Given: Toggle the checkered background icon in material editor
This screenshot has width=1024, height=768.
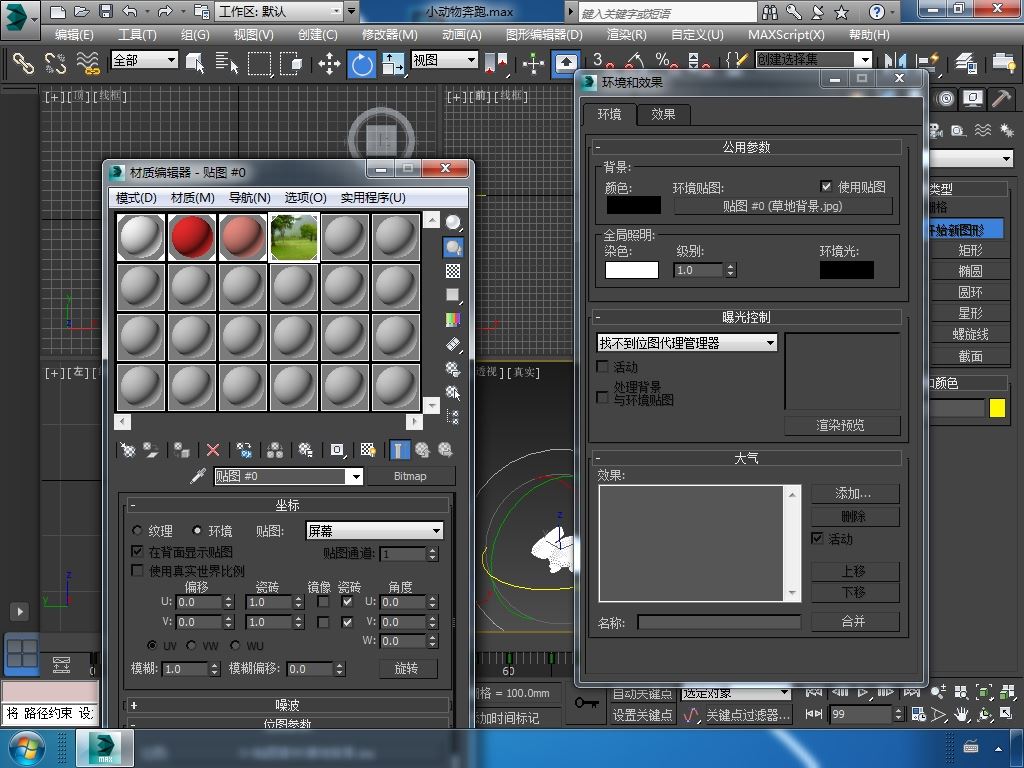Looking at the screenshot, I should 453,271.
